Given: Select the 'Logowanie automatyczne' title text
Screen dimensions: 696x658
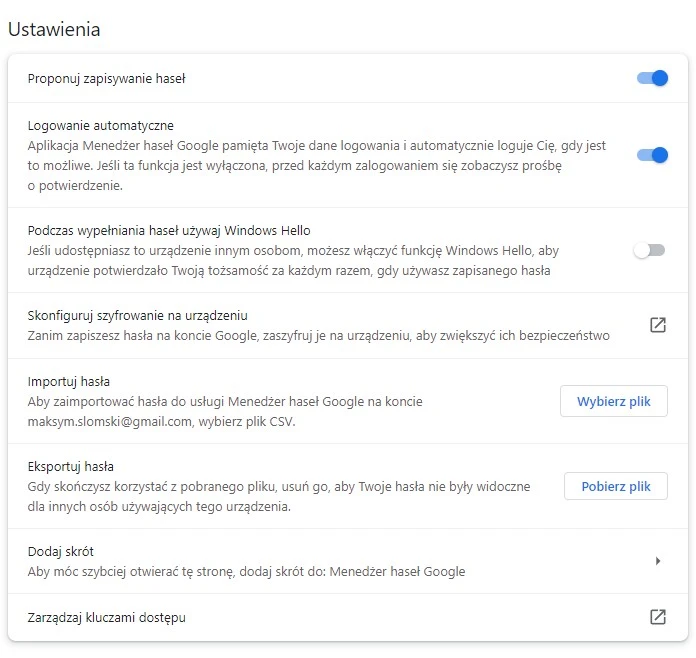Looking at the screenshot, I should [100, 126].
